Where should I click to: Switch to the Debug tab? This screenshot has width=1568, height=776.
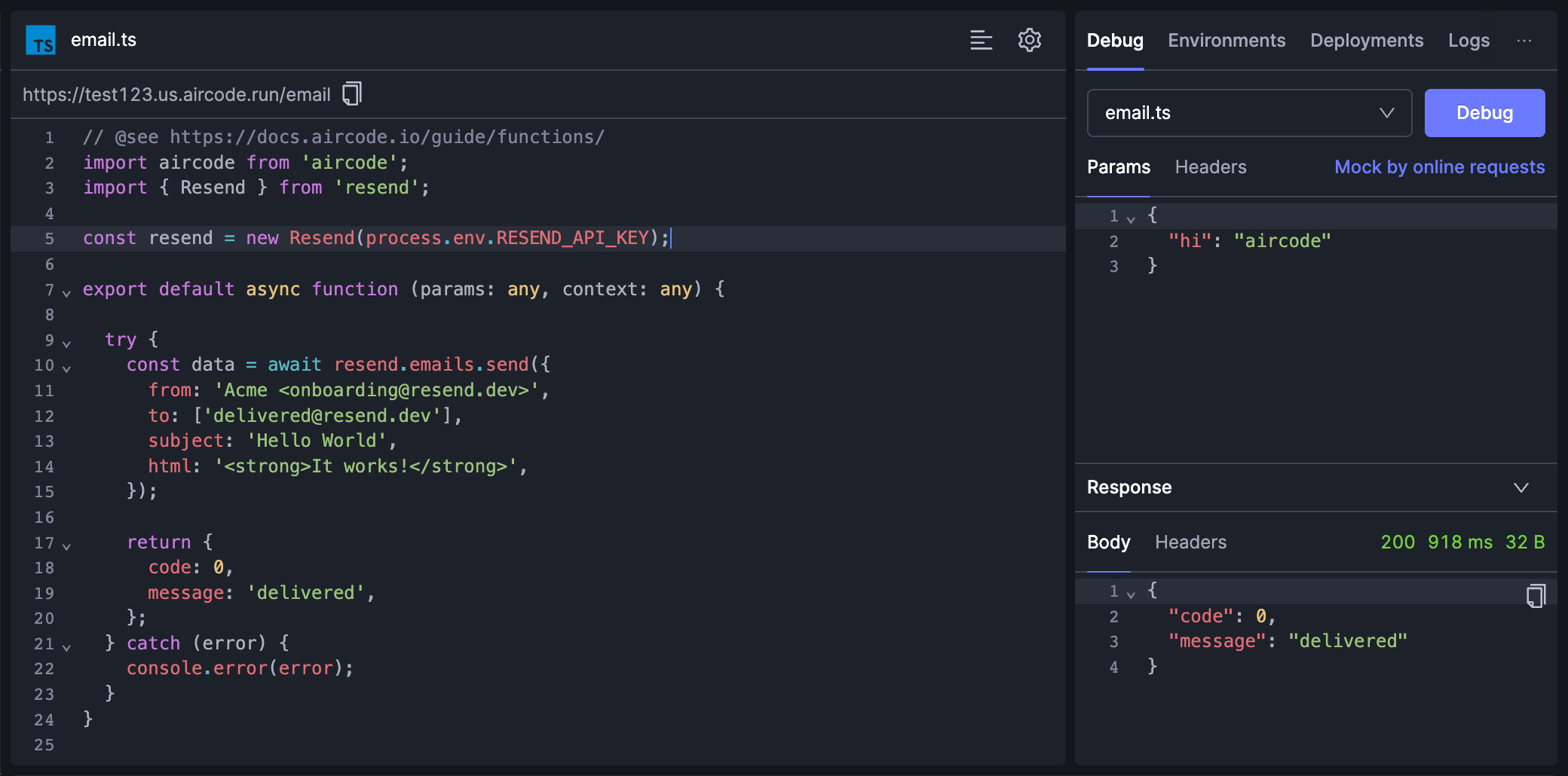point(1115,41)
